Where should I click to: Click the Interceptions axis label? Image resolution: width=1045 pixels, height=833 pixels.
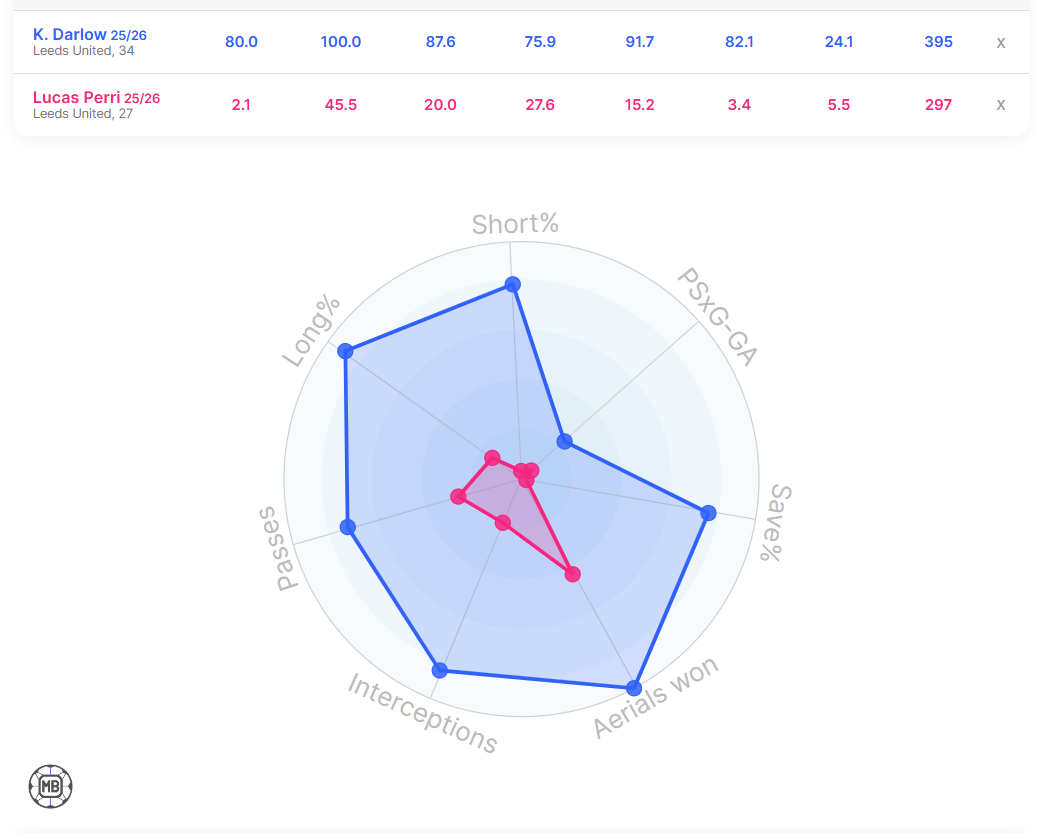[422, 713]
